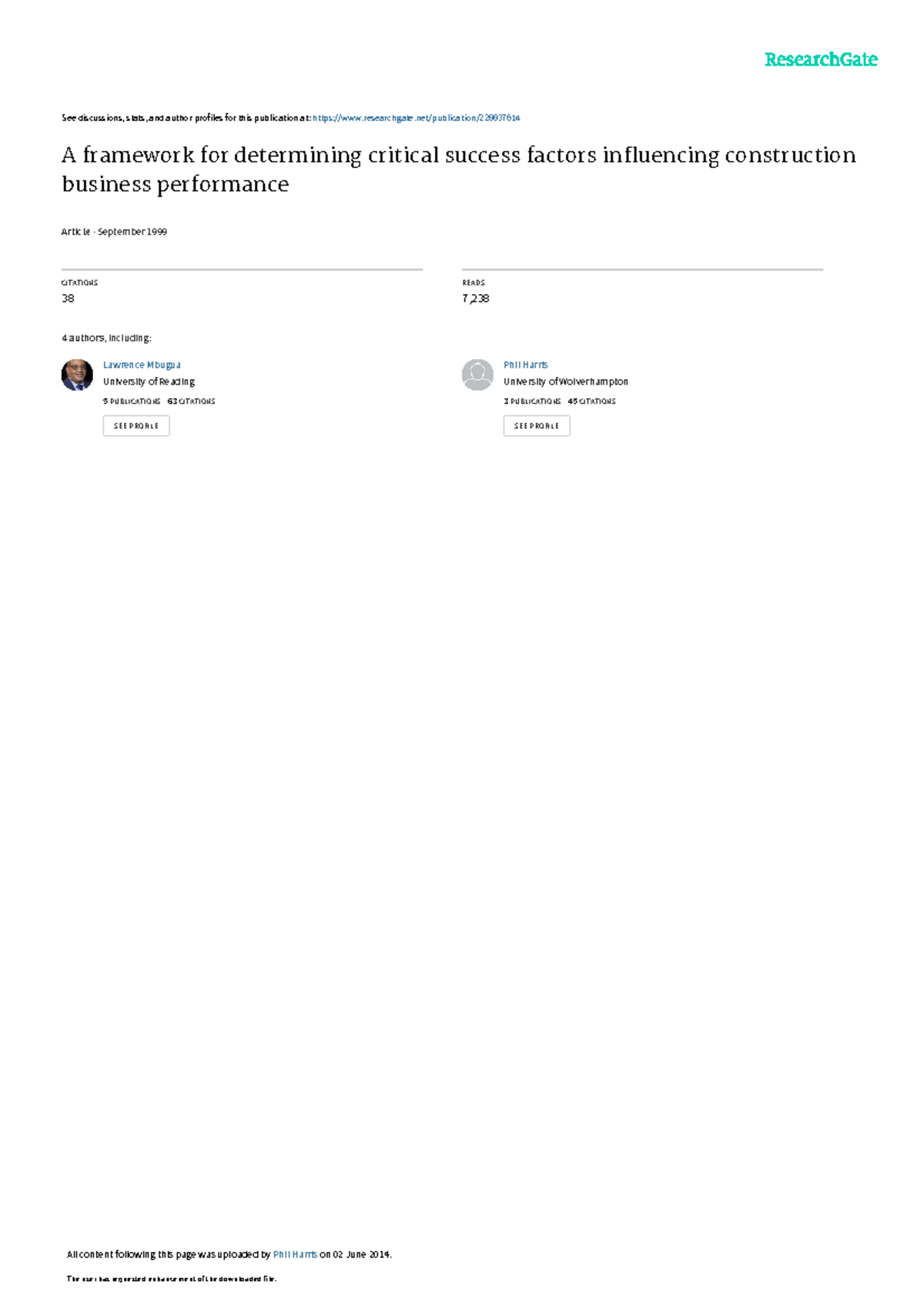Click the '4 authors, including' label

coord(106,338)
